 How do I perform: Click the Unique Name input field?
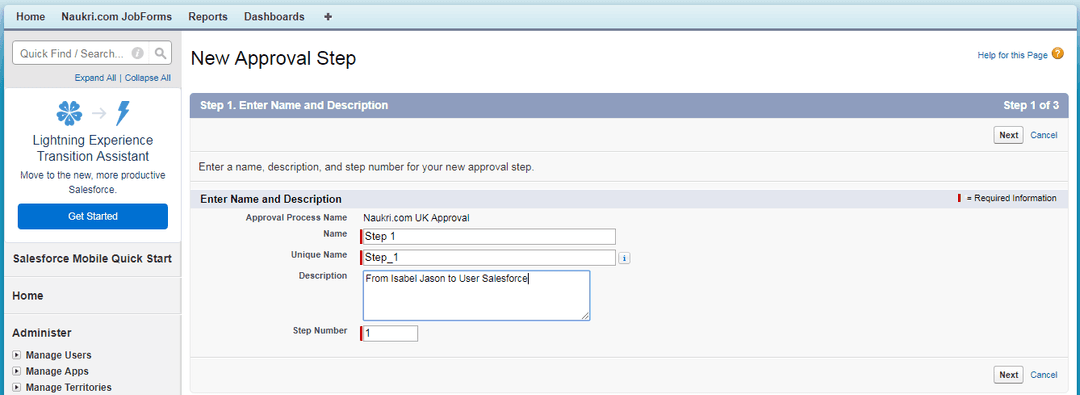pos(488,258)
